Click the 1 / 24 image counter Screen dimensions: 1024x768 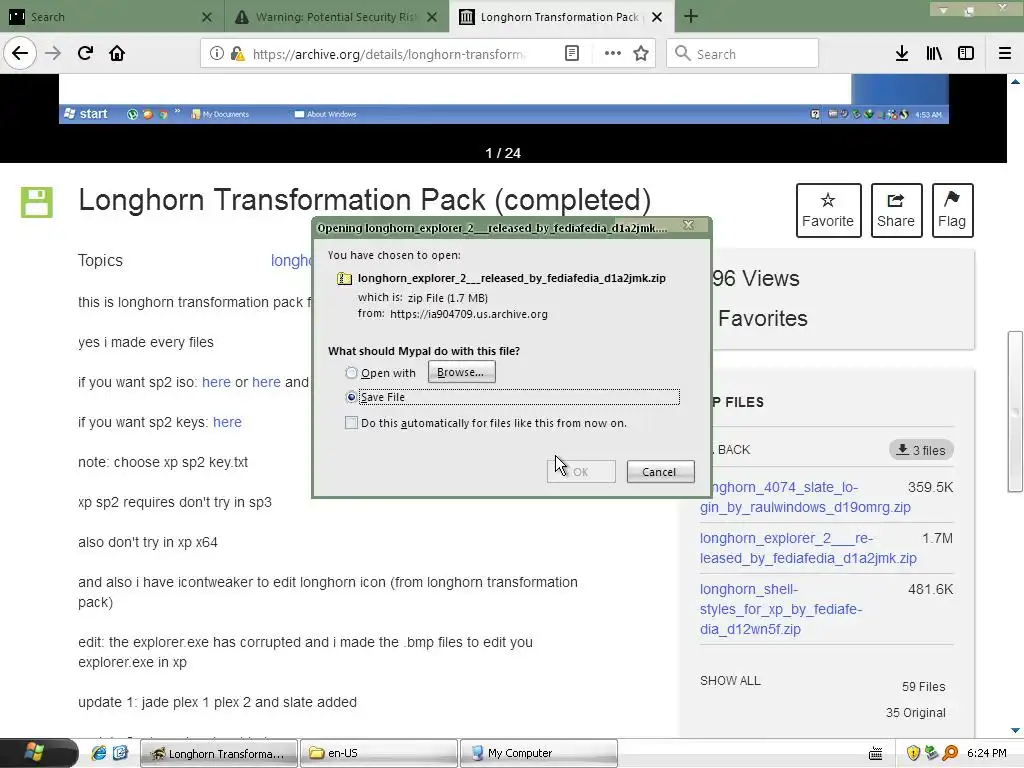(503, 153)
